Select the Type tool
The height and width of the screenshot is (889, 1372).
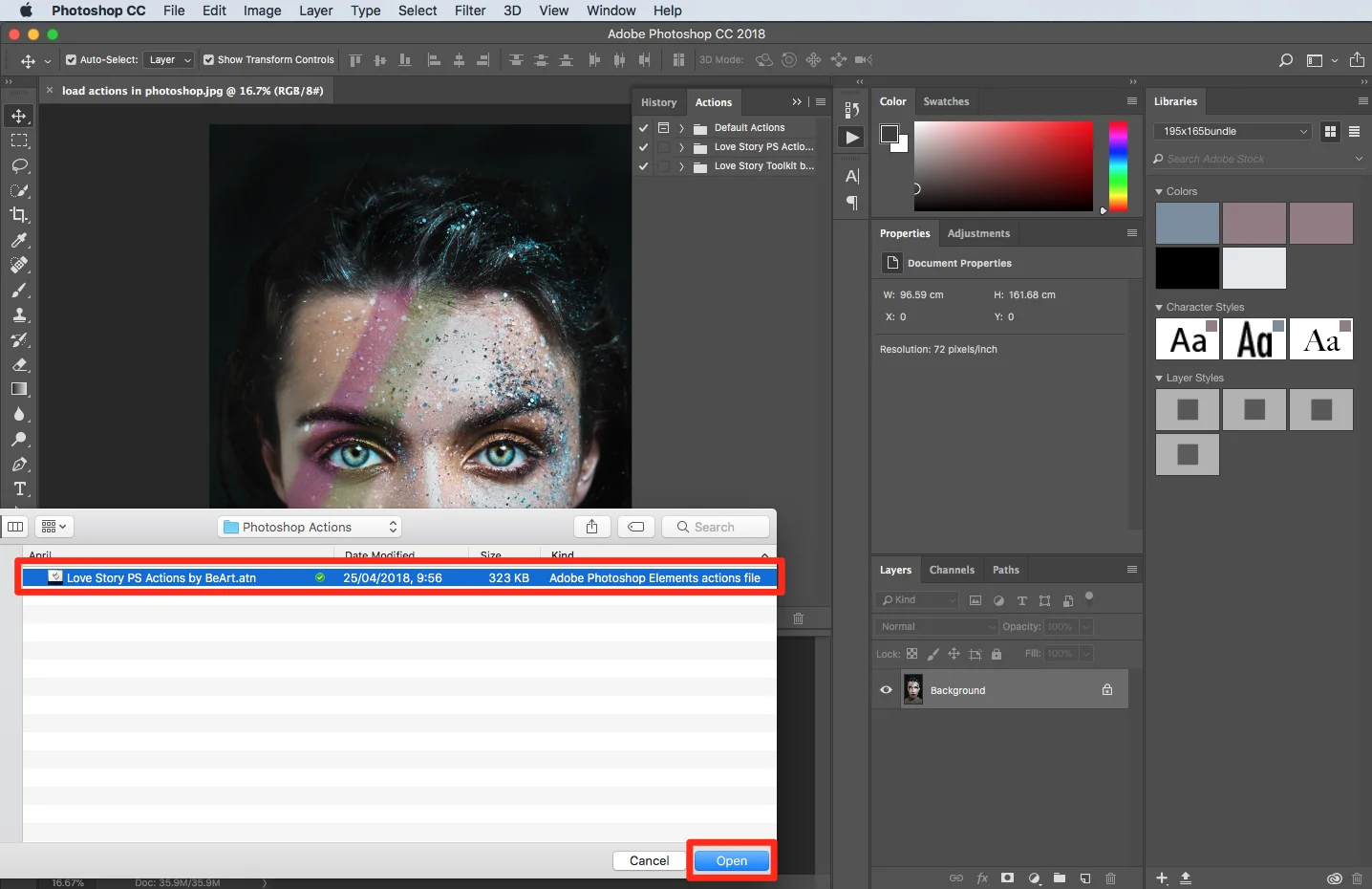[19, 488]
